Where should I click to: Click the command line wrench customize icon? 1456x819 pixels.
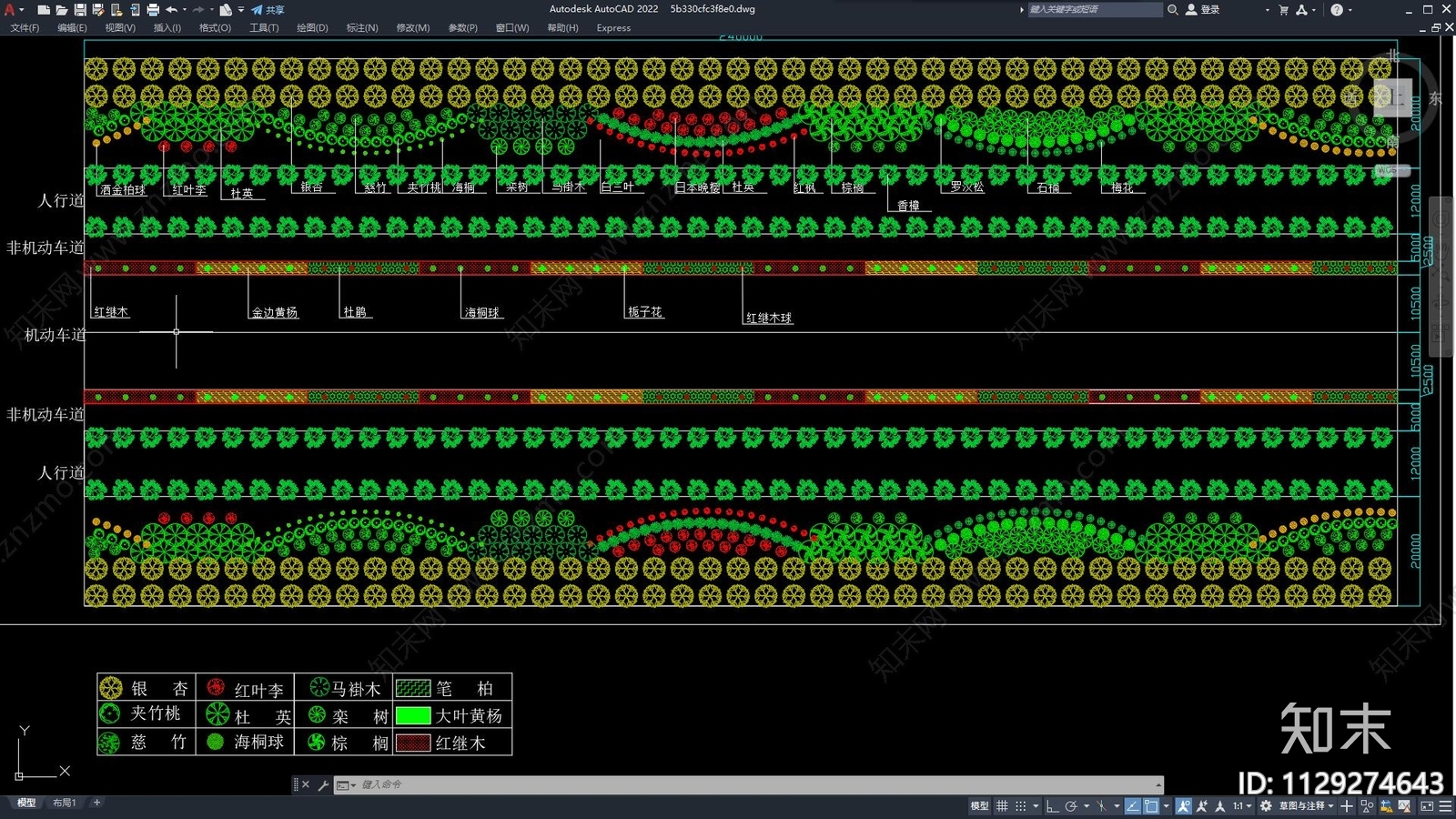(323, 784)
